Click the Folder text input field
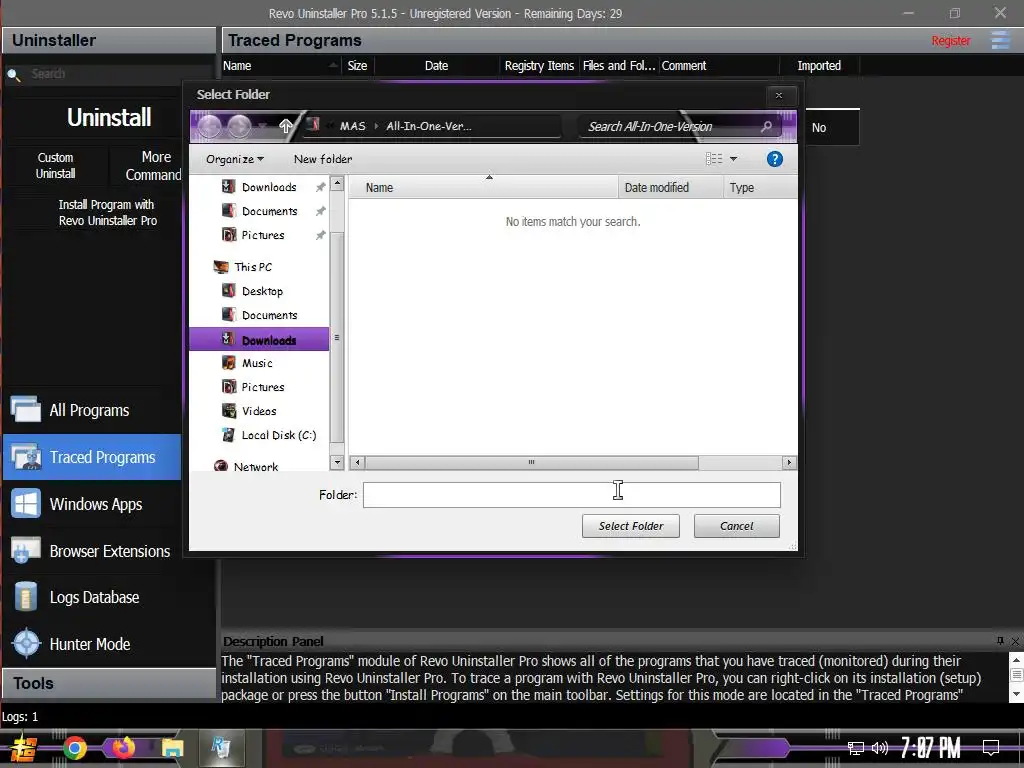1024x768 pixels. (x=571, y=494)
